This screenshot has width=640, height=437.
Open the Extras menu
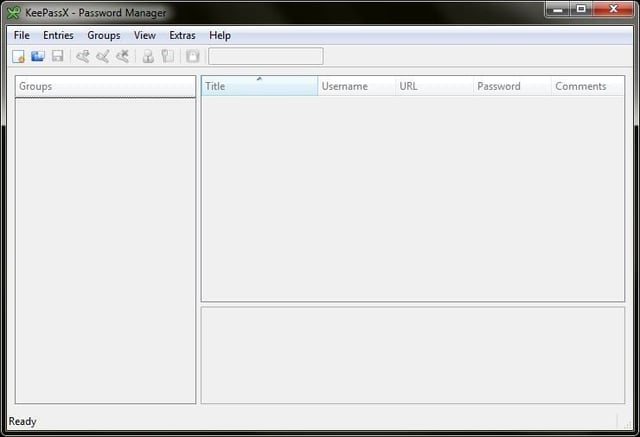tap(182, 35)
